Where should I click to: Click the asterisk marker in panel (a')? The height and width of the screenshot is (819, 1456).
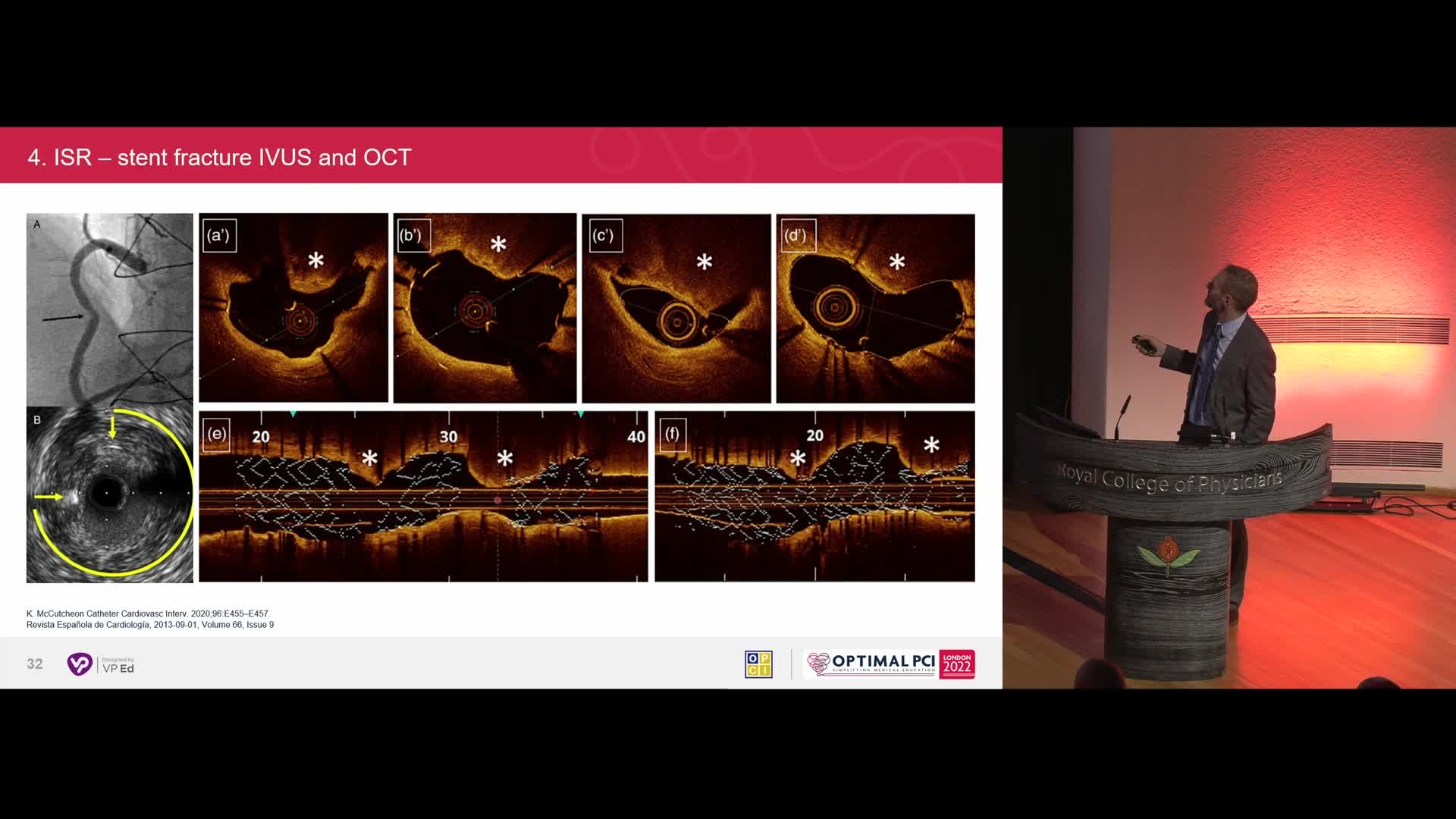coord(316,261)
